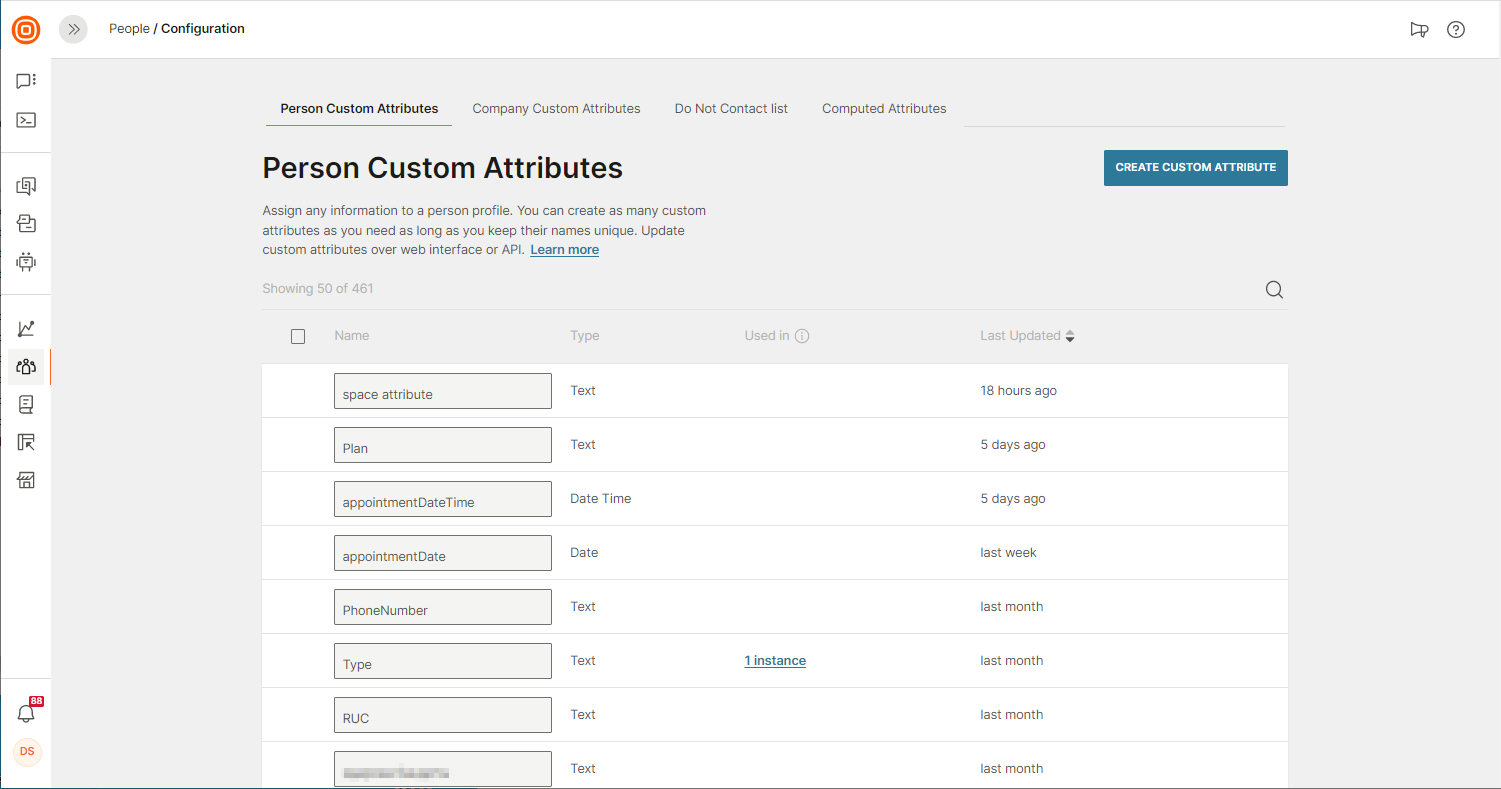Click the megaphone announcements icon
The image size is (1501, 789).
(1418, 29)
